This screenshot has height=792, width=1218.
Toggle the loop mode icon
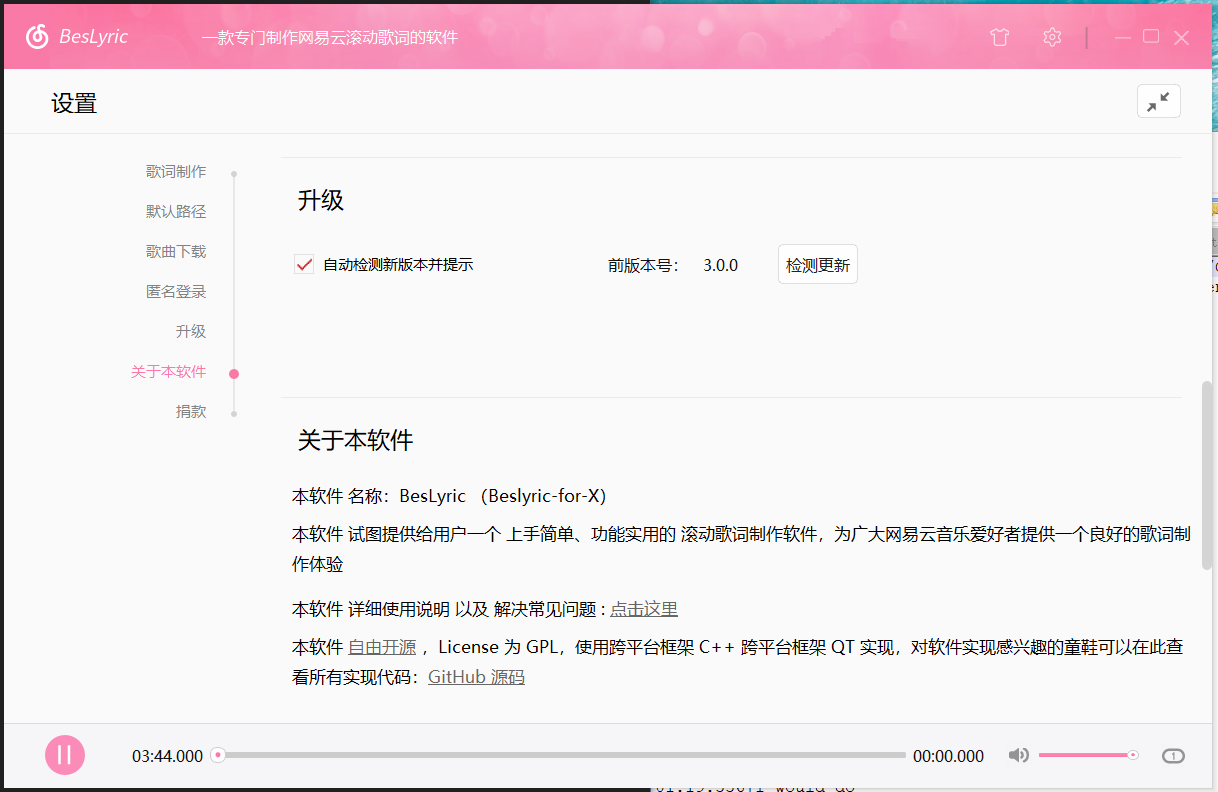pos(1173,756)
